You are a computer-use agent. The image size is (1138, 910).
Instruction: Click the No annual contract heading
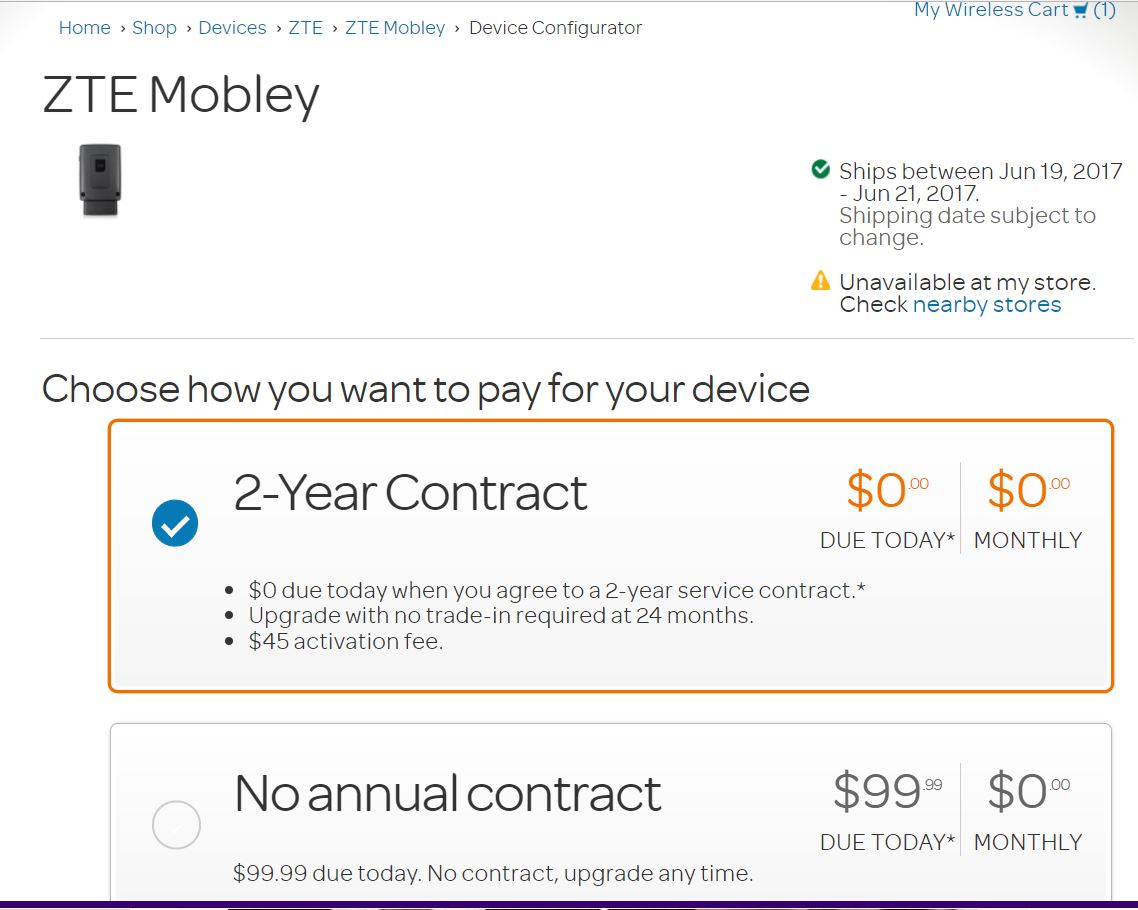(447, 793)
